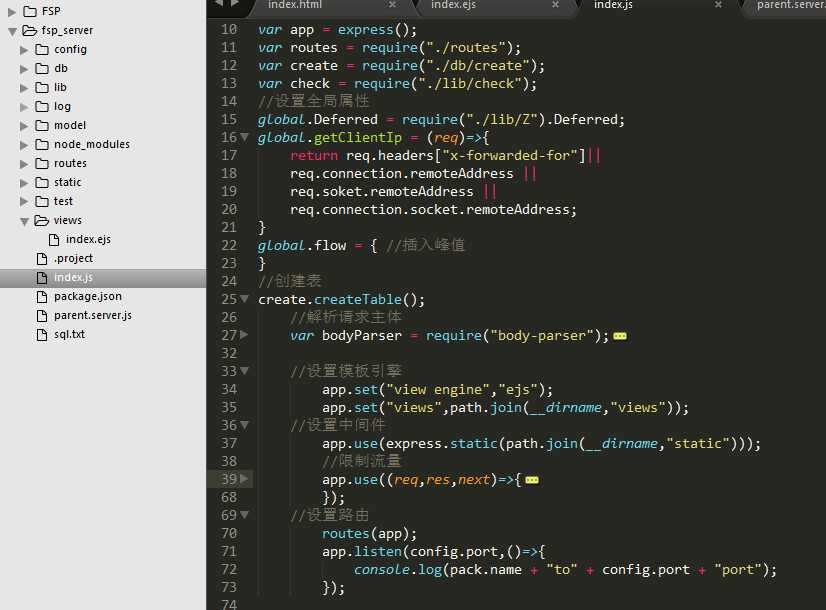Click the .project file icon
The image size is (826, 610).
click(42, 259)
